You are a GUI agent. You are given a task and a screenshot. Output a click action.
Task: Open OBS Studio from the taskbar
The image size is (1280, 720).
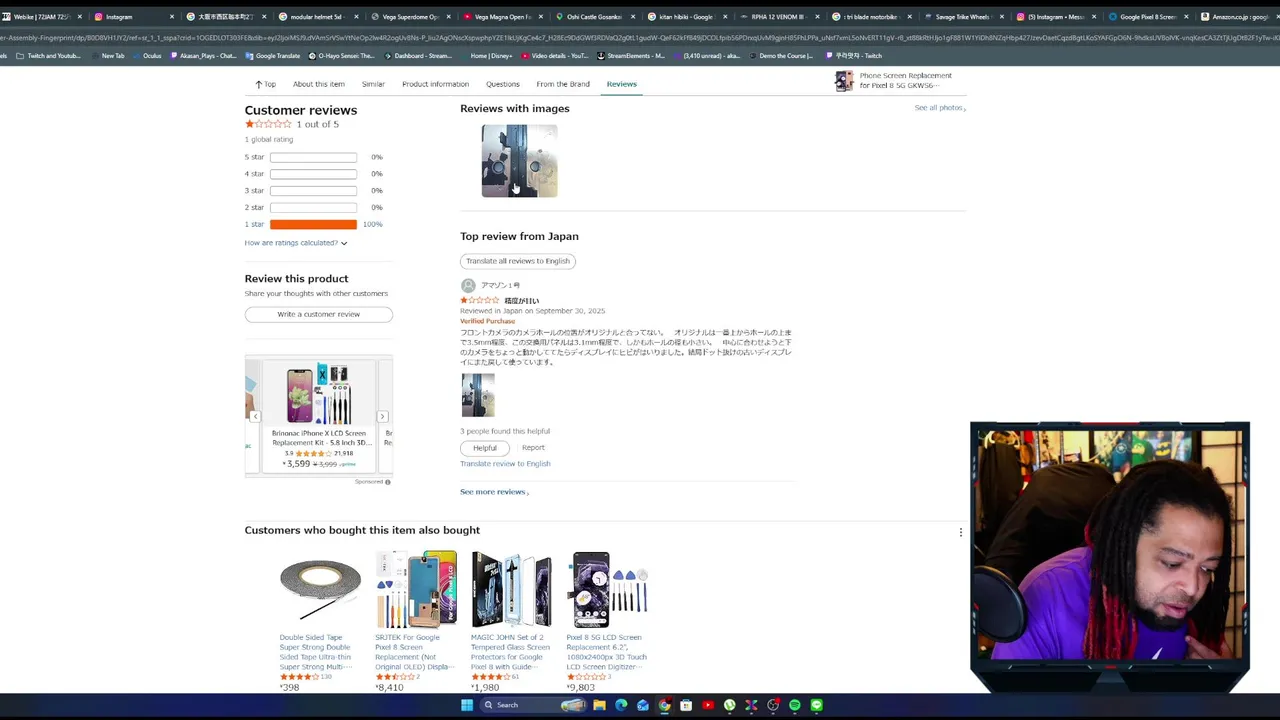[773, 705]
